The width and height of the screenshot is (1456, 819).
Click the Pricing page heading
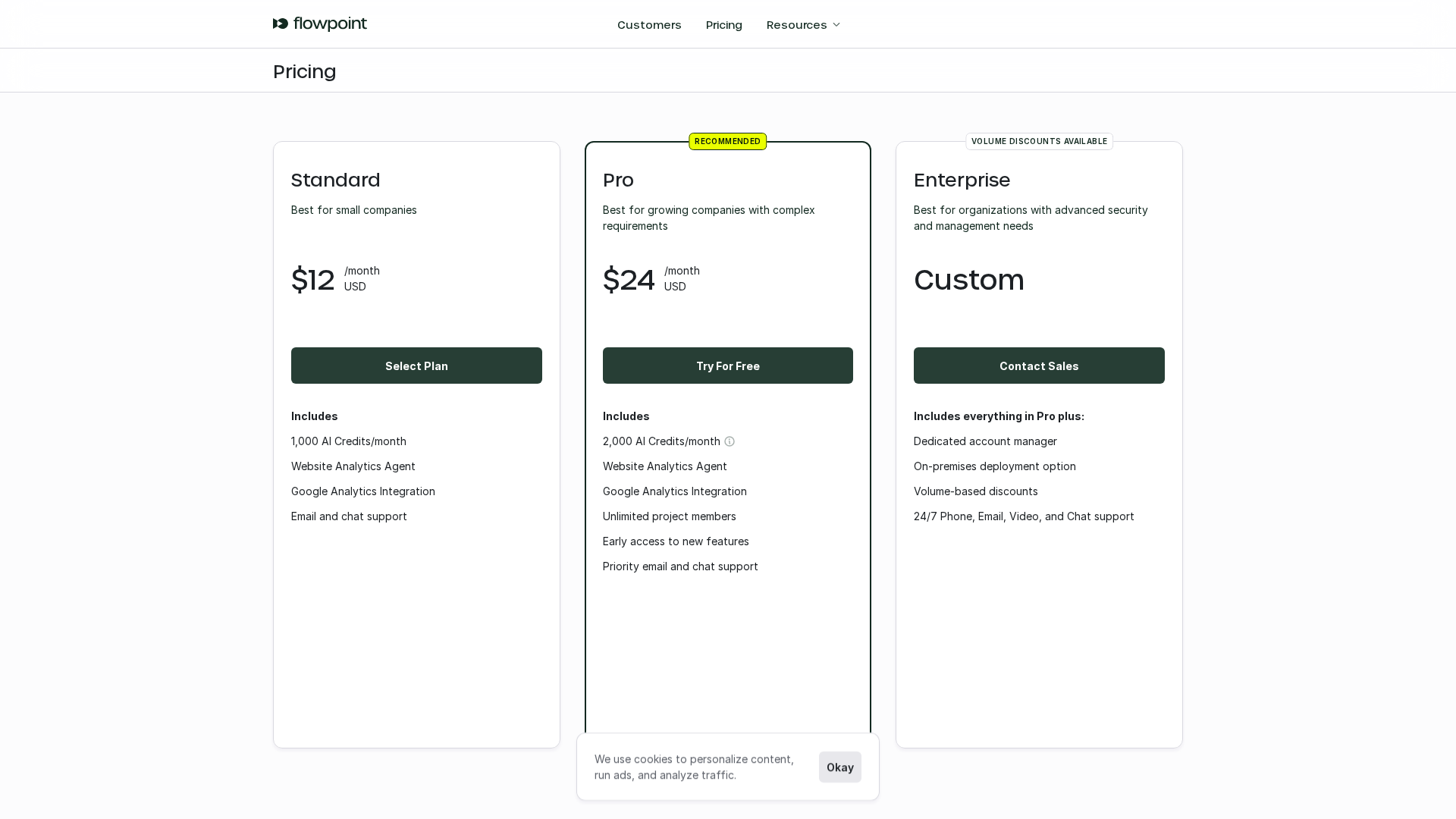[304, 71]
